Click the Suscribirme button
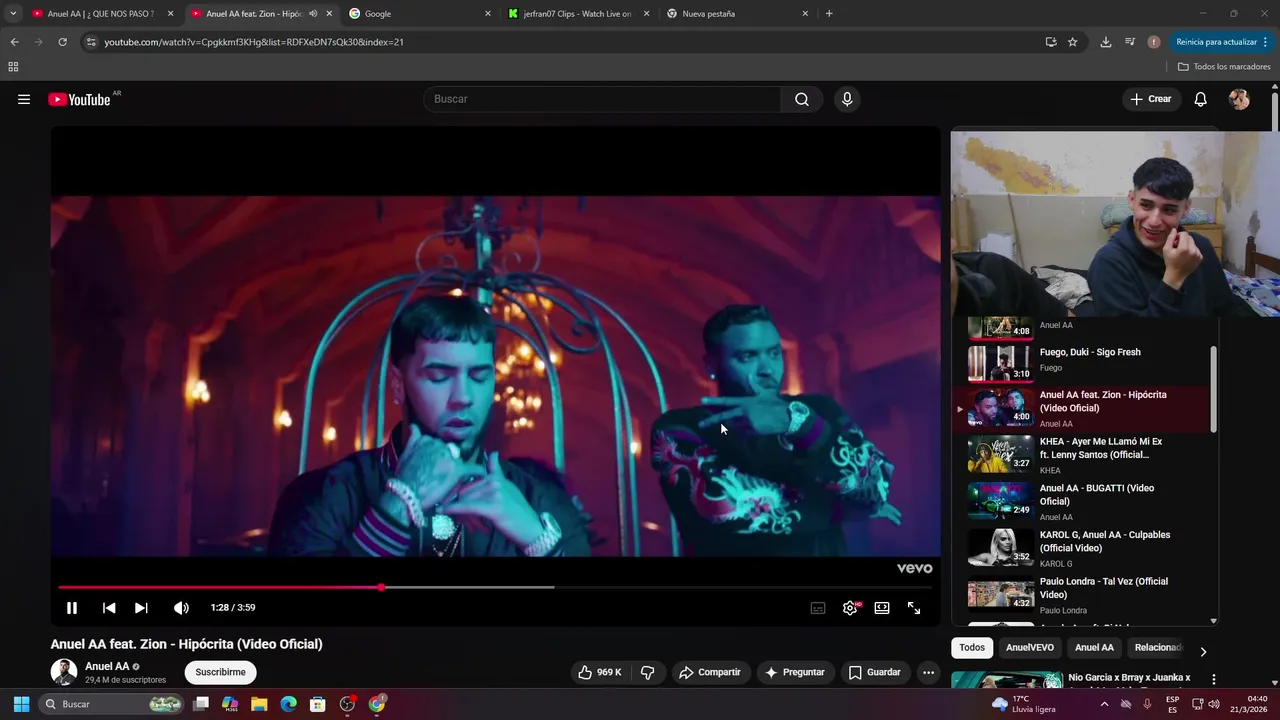This screenshot has height=720, width=1280. pyautogui.click(x=220, y=672)
